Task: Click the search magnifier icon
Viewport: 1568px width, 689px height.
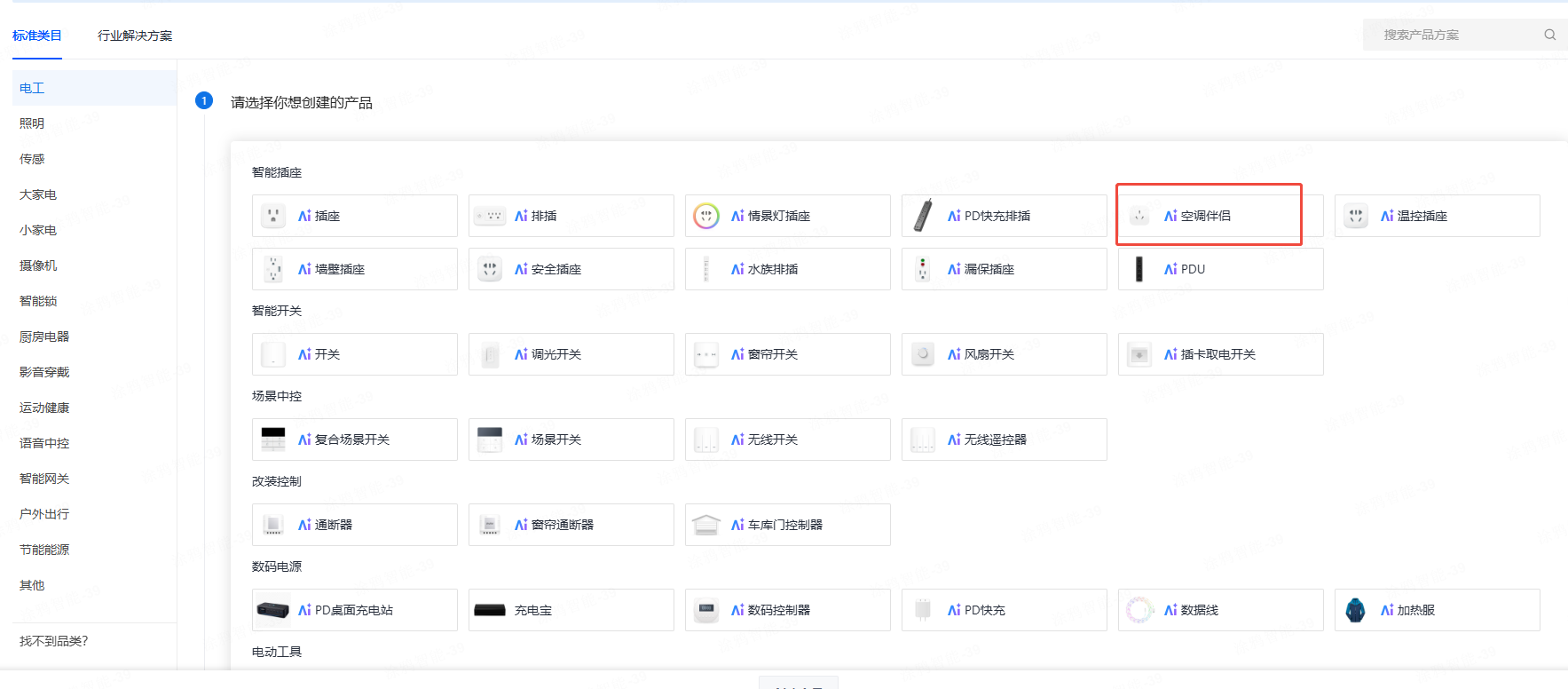Action: tap(1549, 35)
